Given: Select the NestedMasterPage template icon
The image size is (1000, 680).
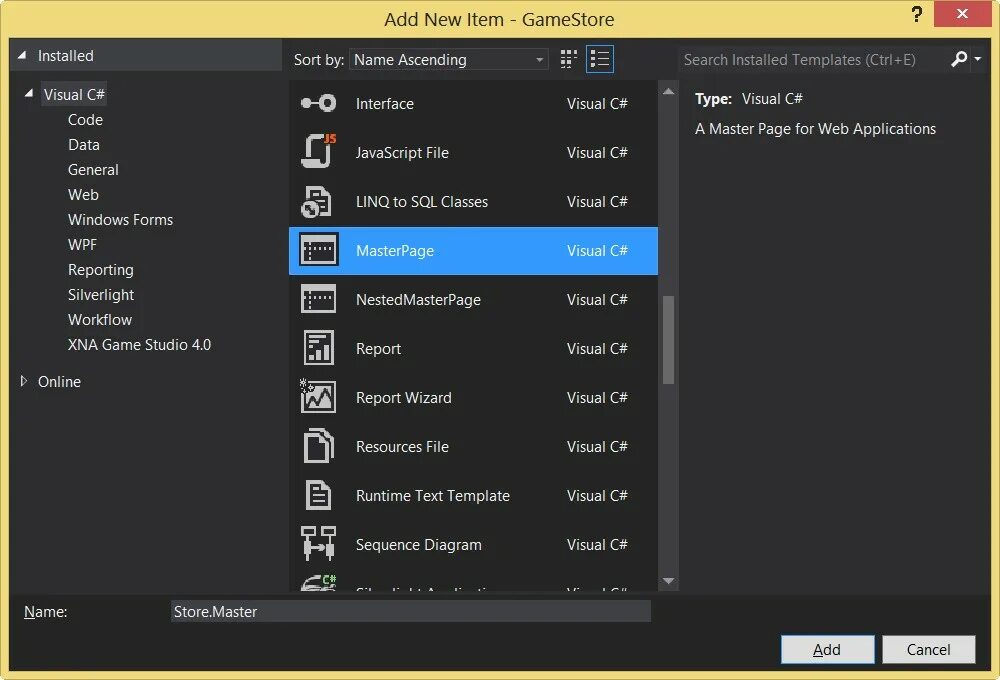Looking at the screenshot, I should [318, 299].
